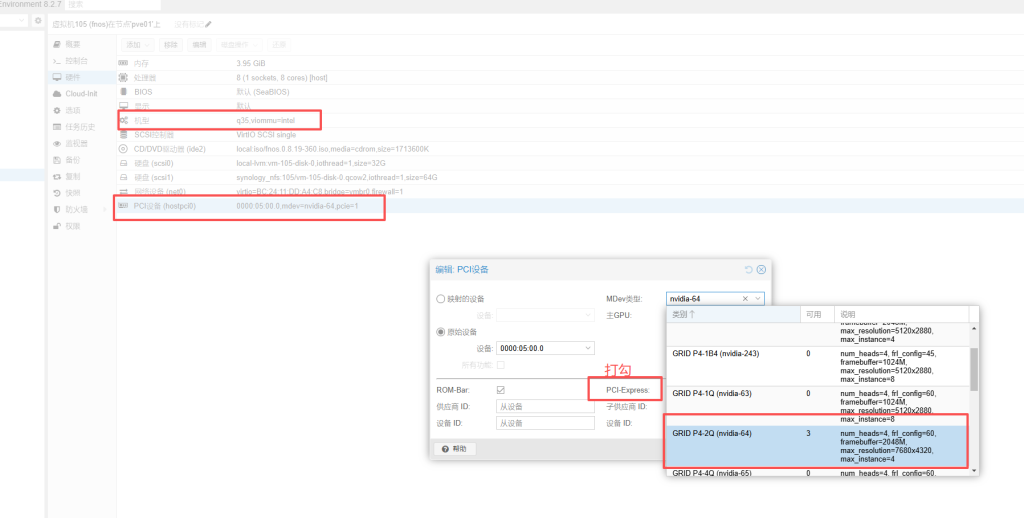Click the 防火墙 firewall shield icon
1024x518 pixels.
tap(57, 209)
